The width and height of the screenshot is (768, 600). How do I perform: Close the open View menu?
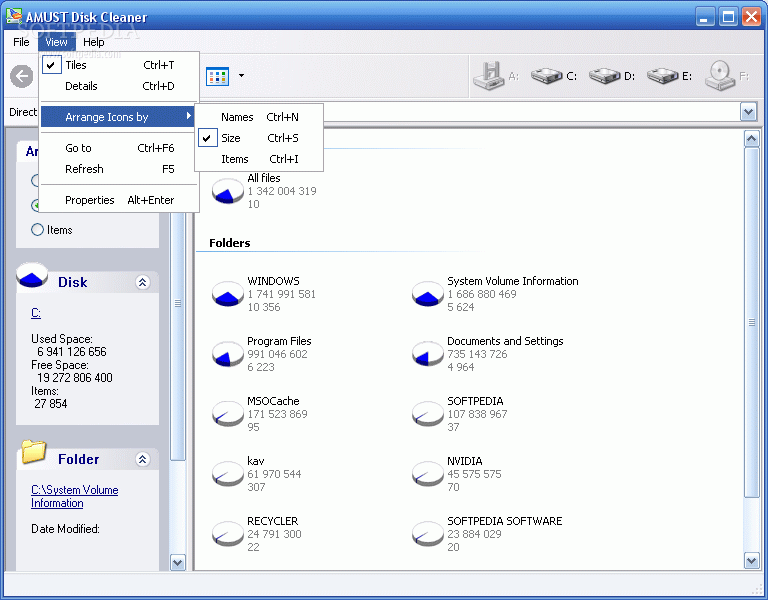coord(56,42)
